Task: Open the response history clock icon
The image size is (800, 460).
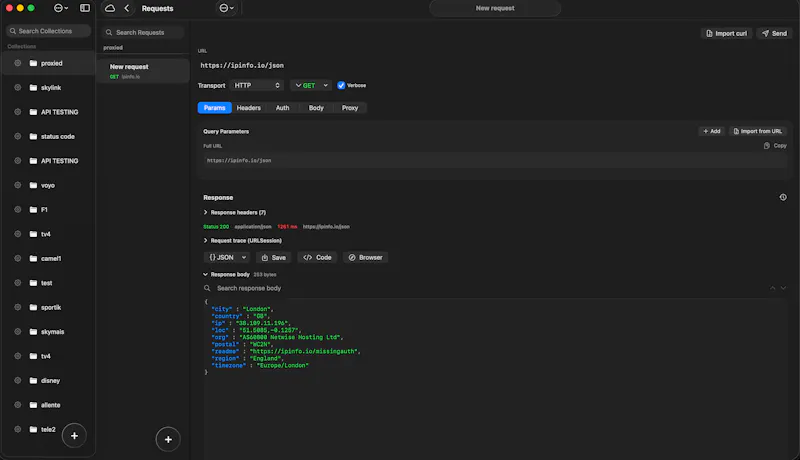Action: 783,197
